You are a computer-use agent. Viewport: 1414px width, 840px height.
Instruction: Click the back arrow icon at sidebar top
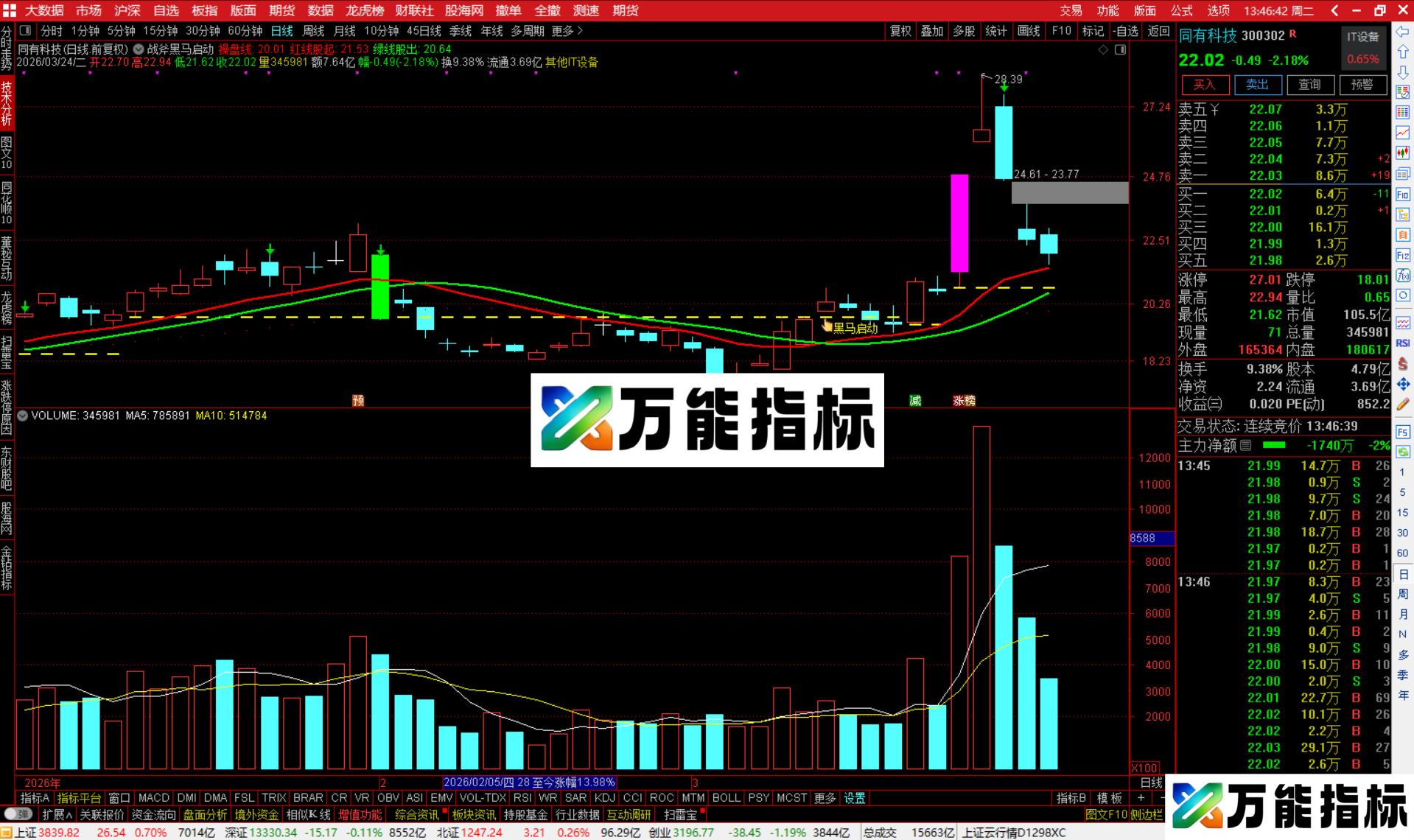pos(1402,29)
